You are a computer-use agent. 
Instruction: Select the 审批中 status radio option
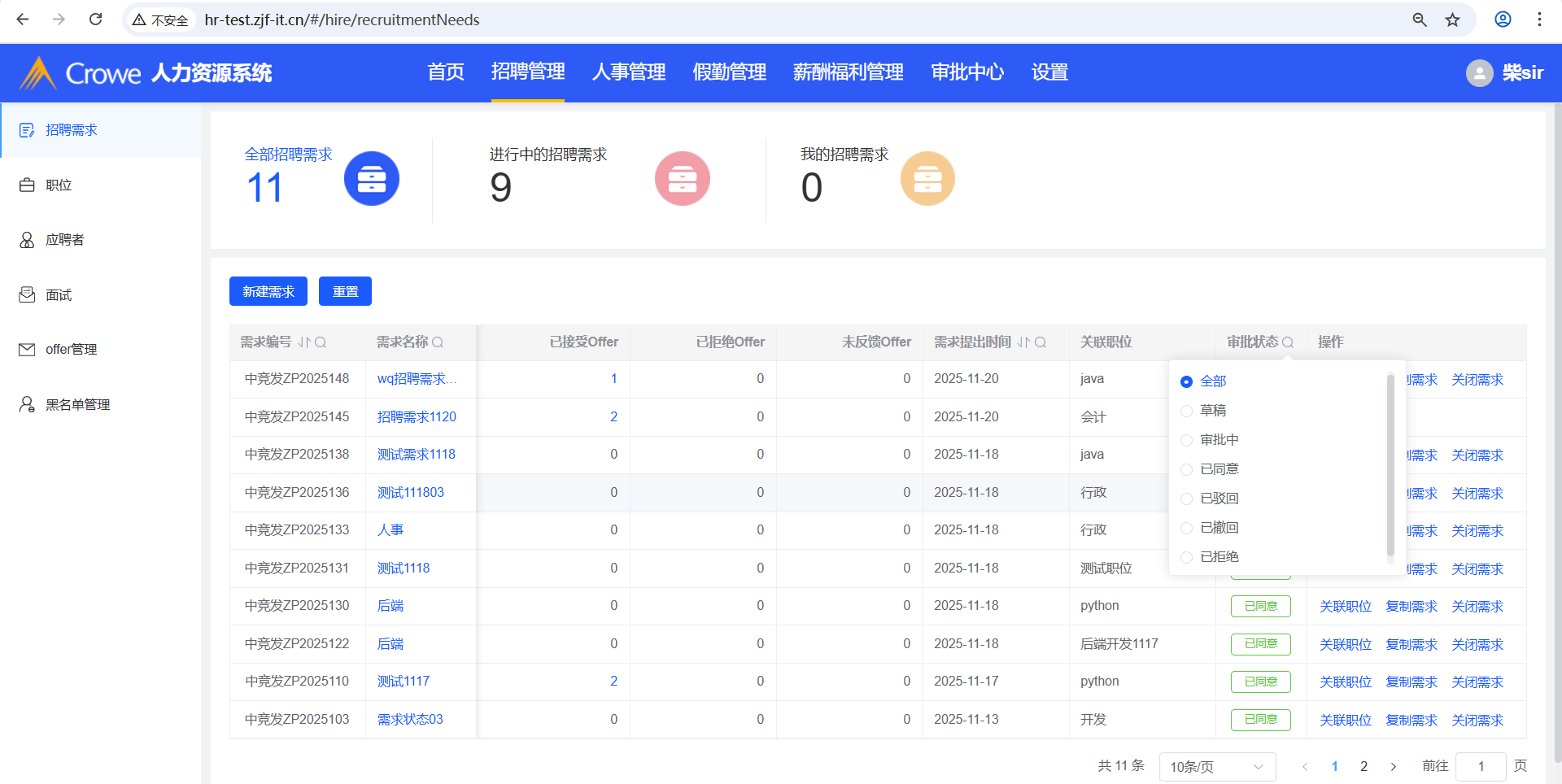tap(1186, 440)
